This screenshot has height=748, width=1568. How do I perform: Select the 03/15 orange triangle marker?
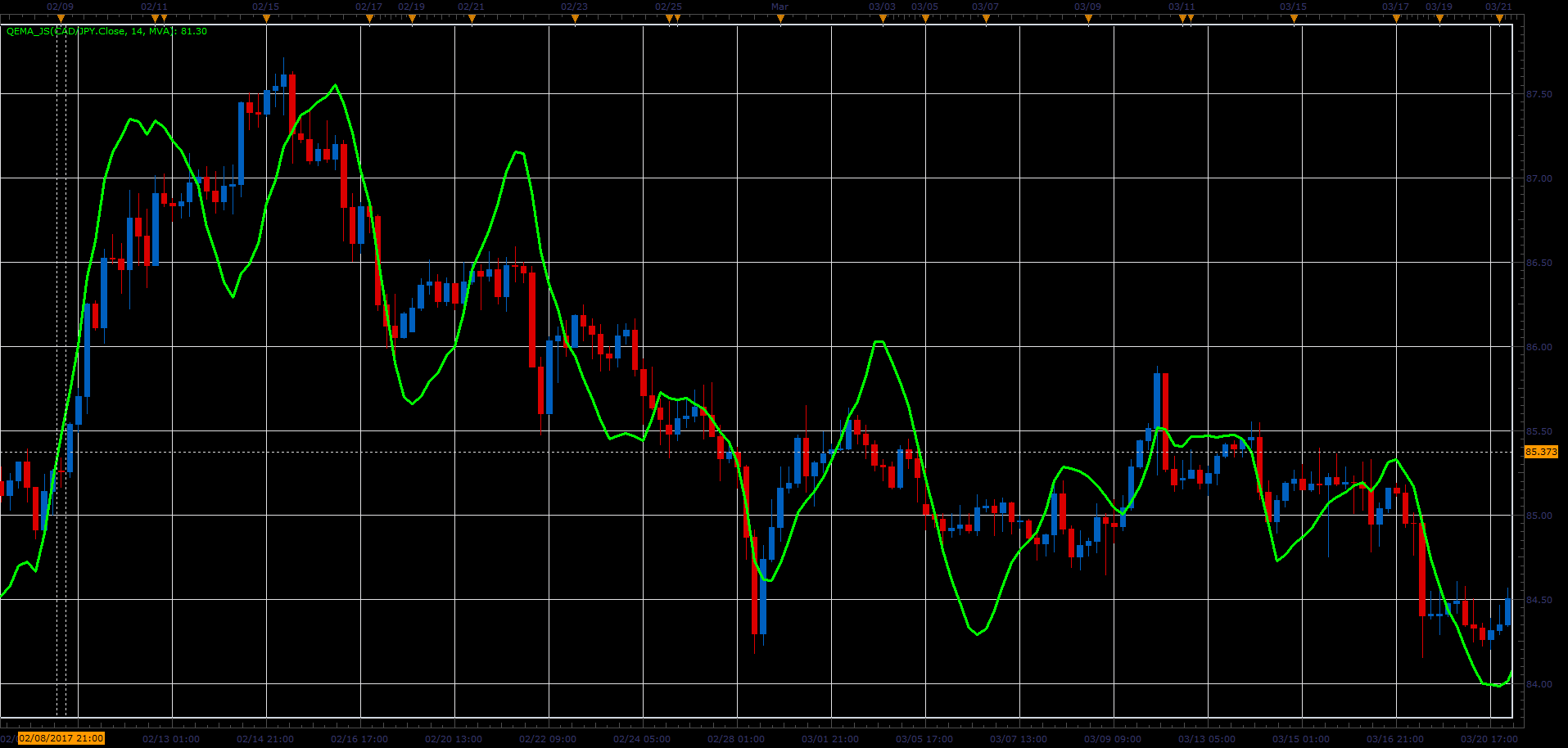click(1294, 18)
